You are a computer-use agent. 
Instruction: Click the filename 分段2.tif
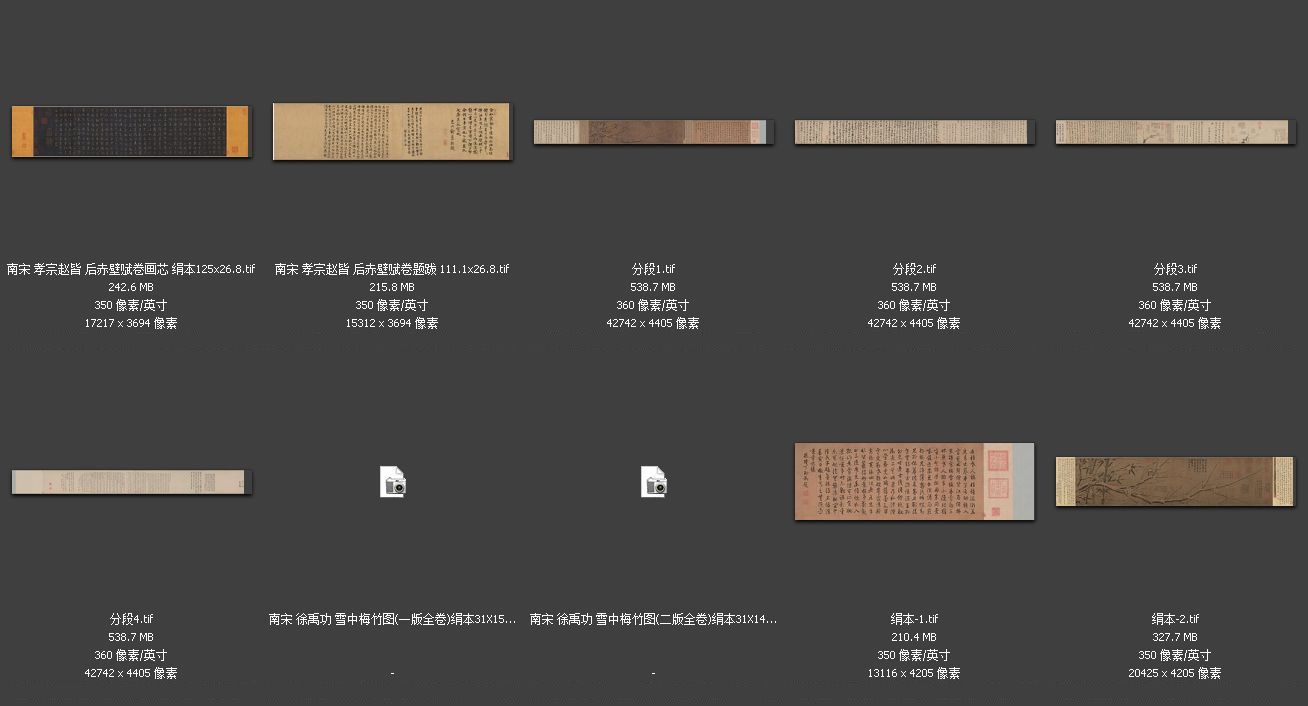click(x=914, y=269)
